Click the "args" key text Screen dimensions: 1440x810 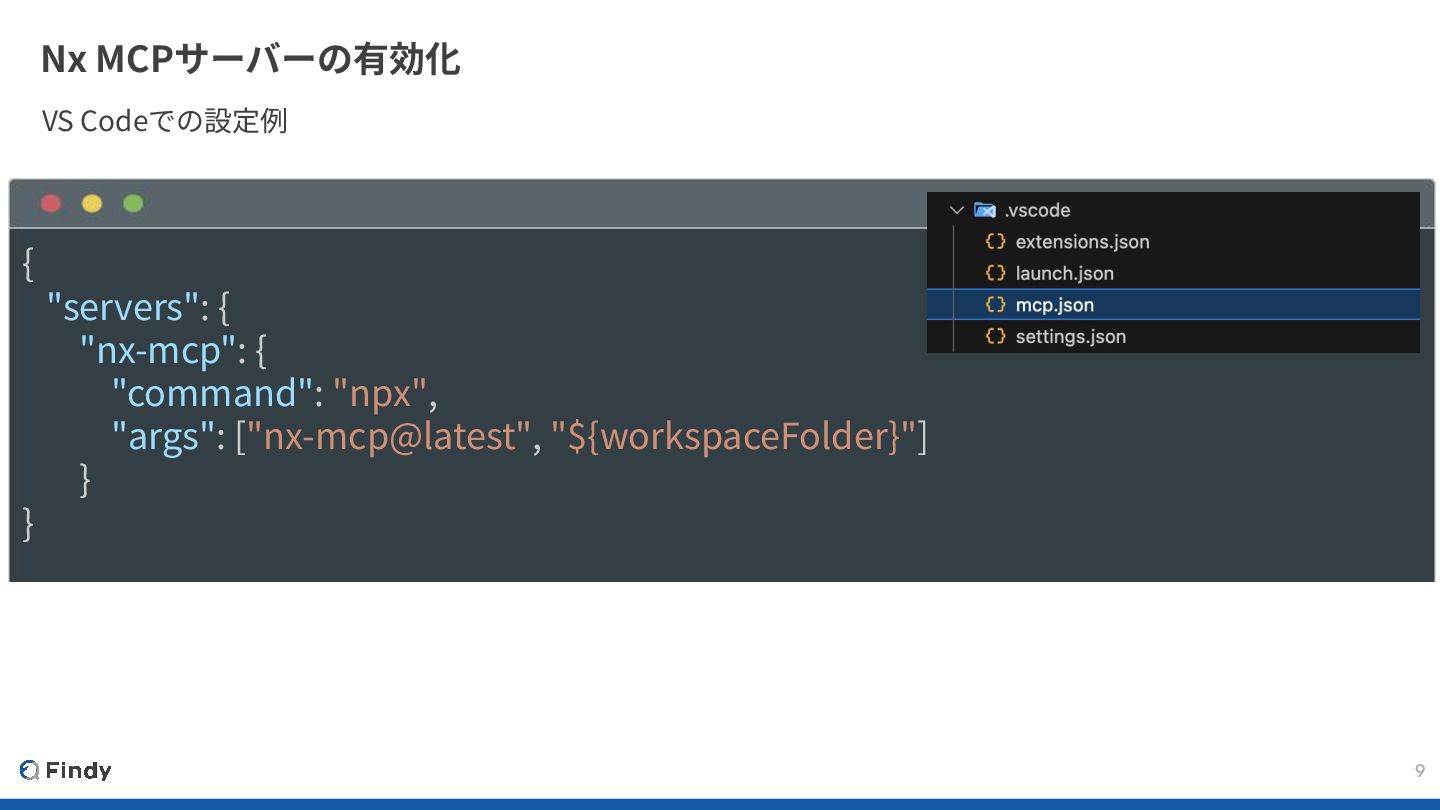(x=163, y=437)
